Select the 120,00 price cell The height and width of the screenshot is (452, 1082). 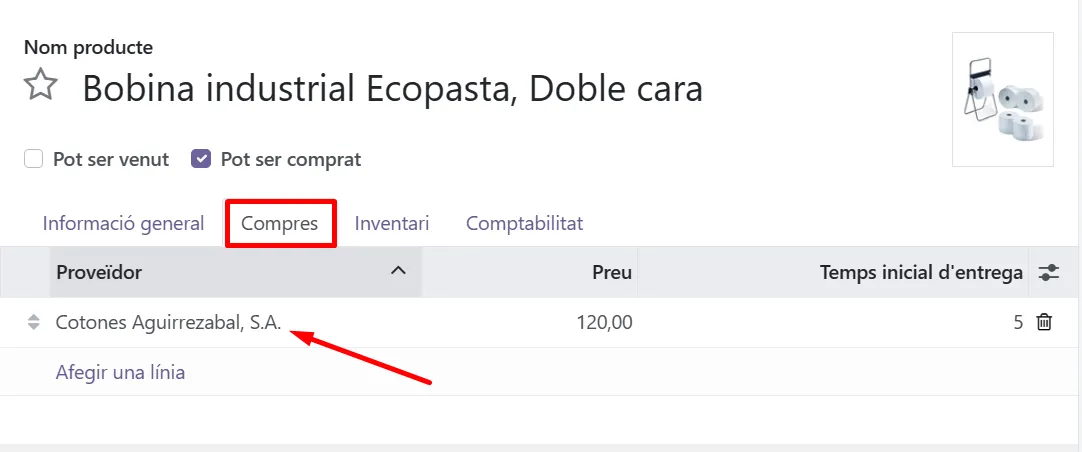[x=604, y=322]
